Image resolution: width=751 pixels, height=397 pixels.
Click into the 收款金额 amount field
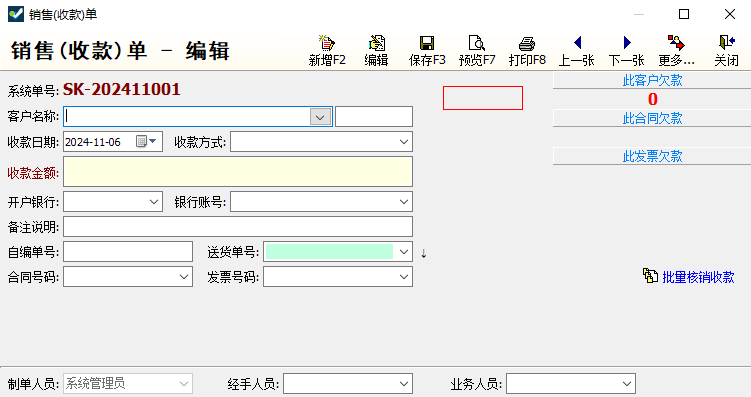238,171
